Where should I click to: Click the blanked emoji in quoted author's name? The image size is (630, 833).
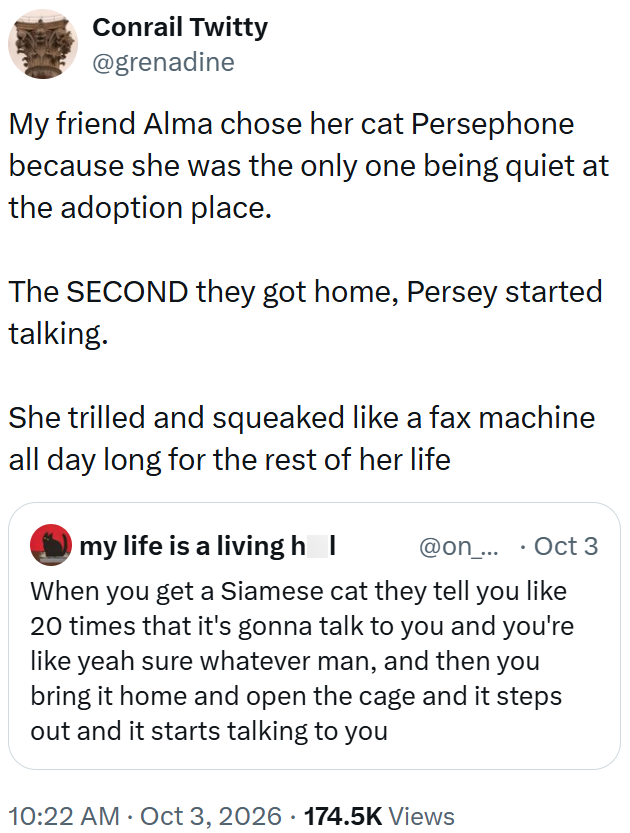point(317,546)
